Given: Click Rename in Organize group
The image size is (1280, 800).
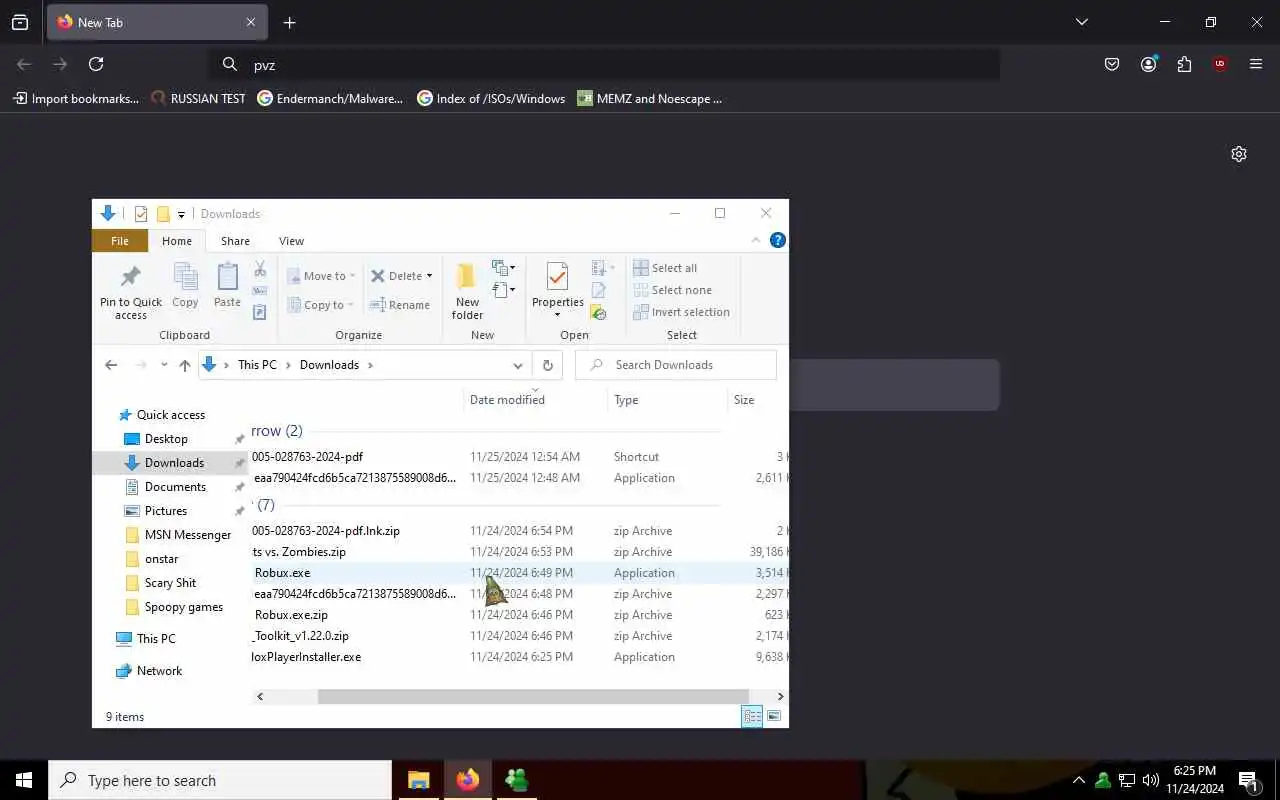Looking at the screenshot, I should (399, 305).
